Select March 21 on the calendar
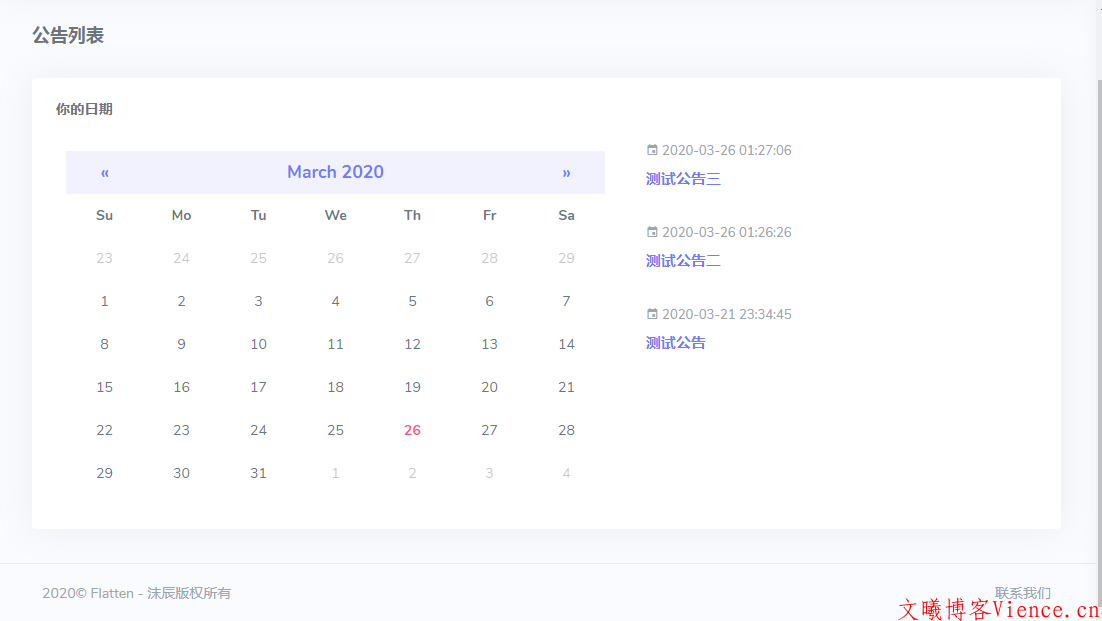 pyautogui.click(x=566, y=387)
